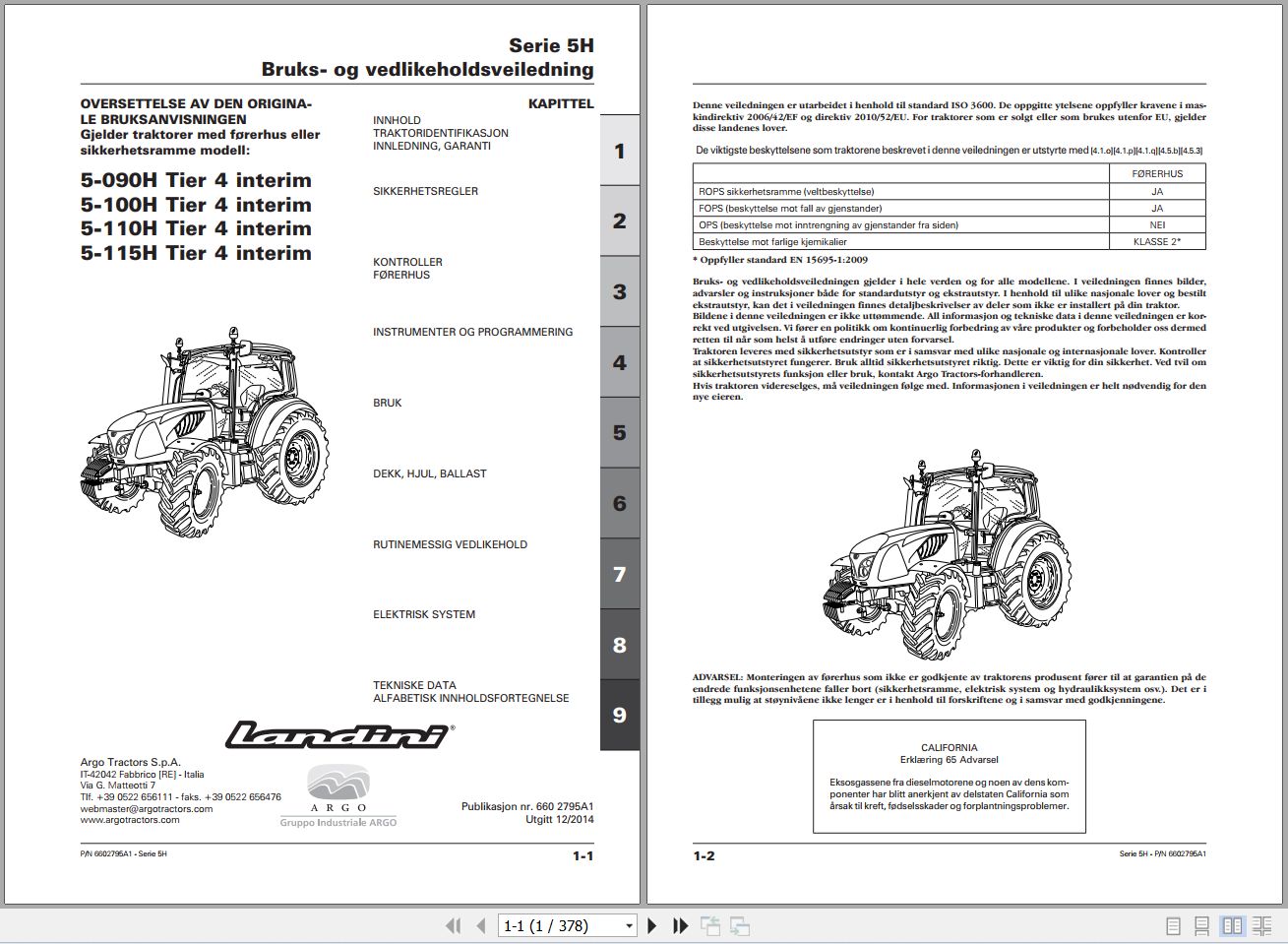1288x944 pixels.
Task: Click DEKK, HJUL, BALLAST chapter entry
Action: point(430,473)
